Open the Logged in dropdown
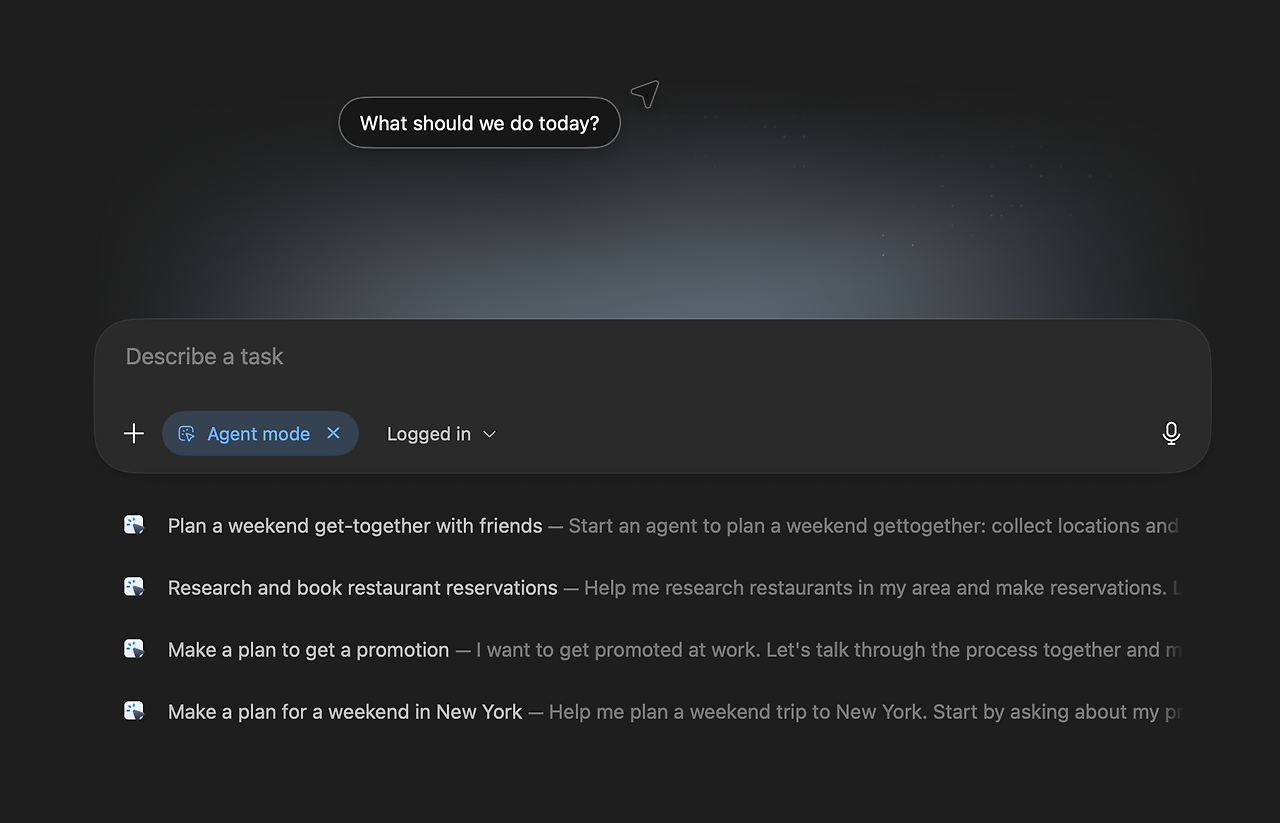This screenshot has width=1280, height=823. (441, 433)
